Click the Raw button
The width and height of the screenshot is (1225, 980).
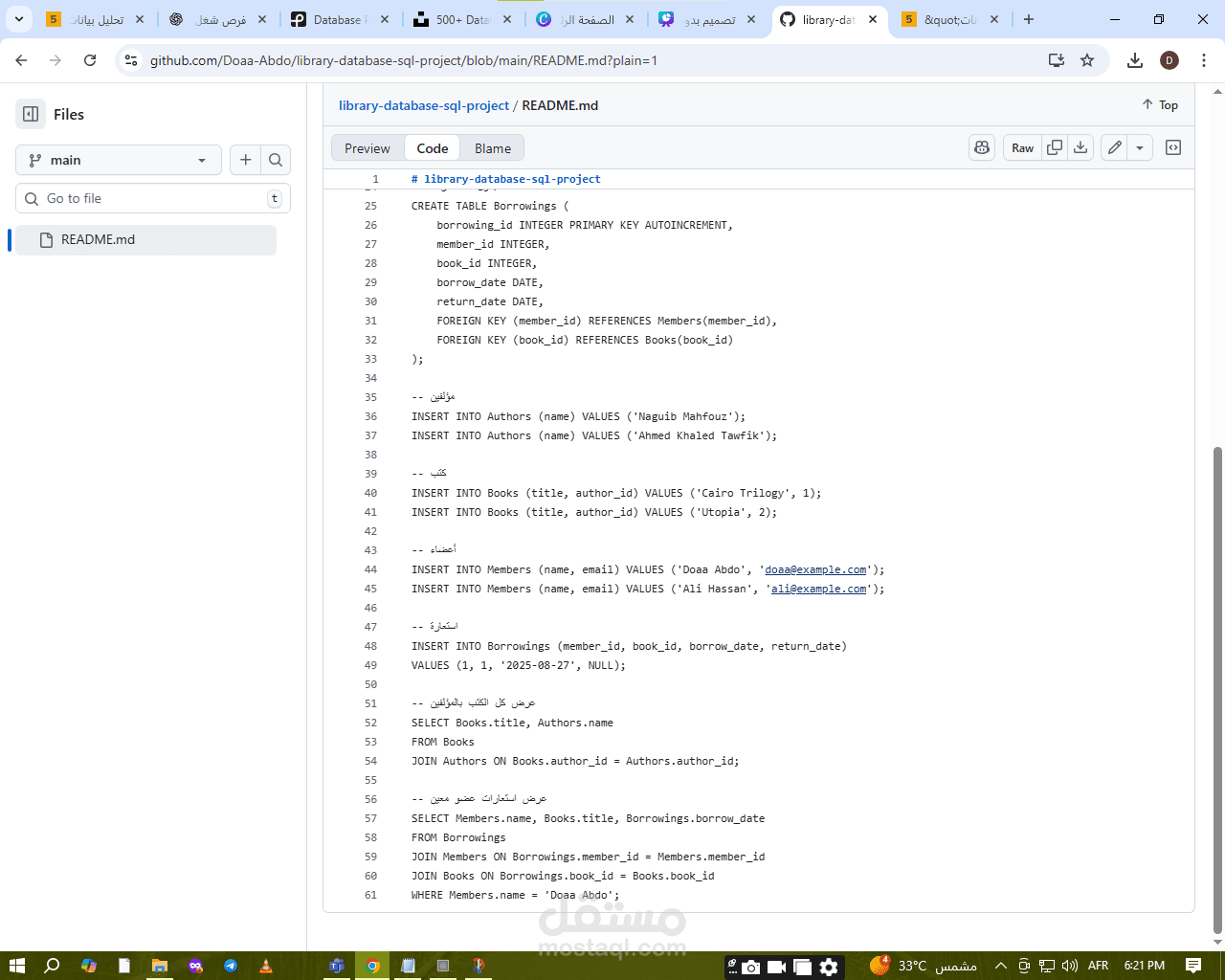coord(1022,147)
